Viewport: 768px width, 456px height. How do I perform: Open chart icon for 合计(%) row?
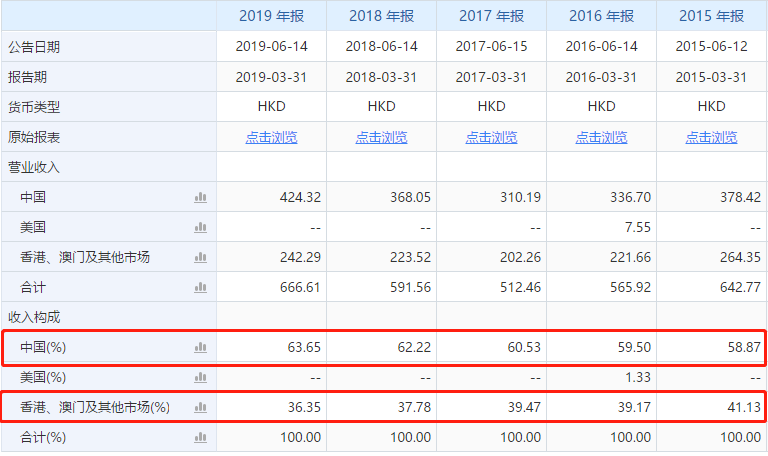(200, 437)
